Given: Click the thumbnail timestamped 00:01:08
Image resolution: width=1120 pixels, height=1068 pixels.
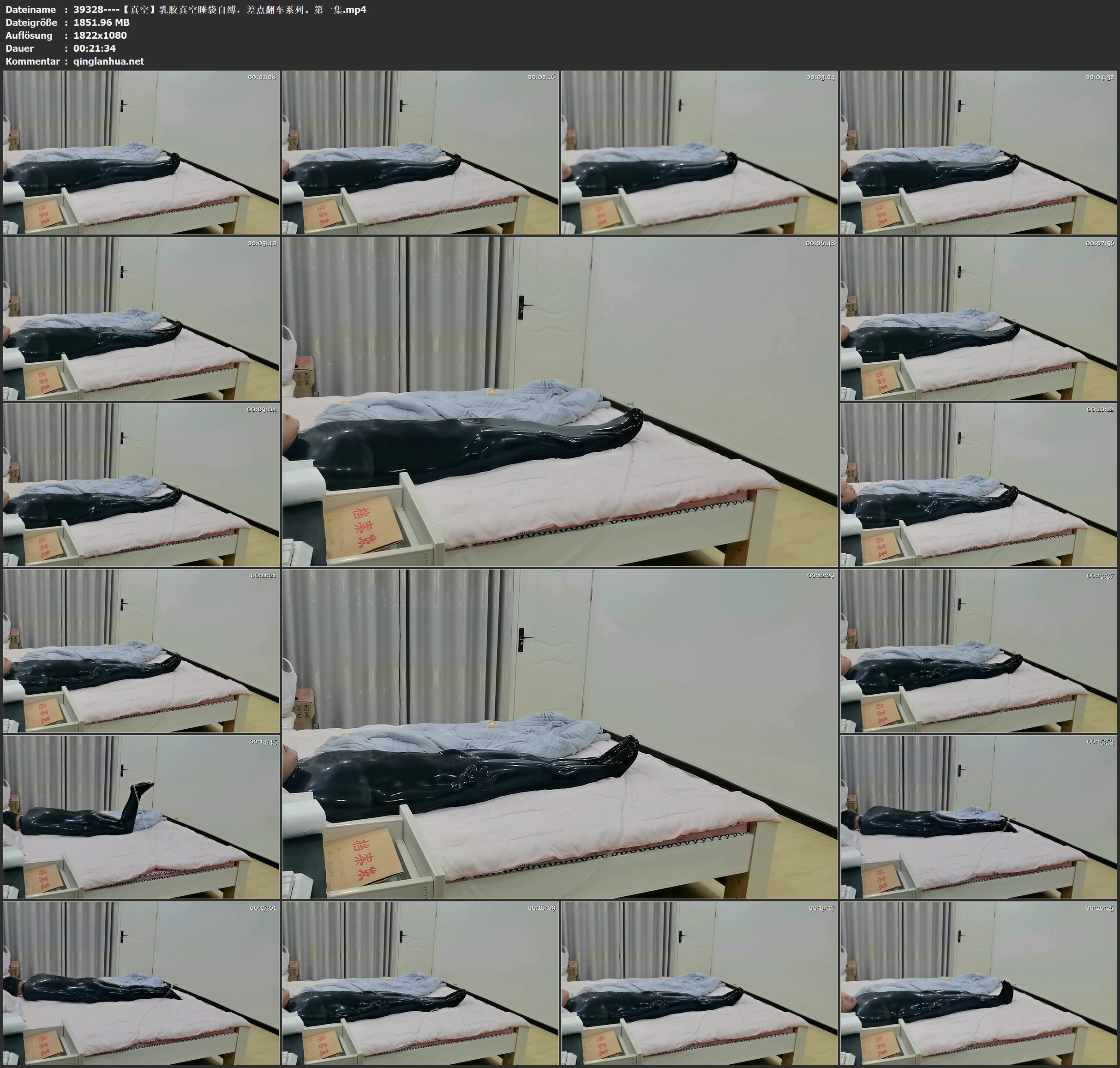Looking at the screenshot, I should pos(141,152).
